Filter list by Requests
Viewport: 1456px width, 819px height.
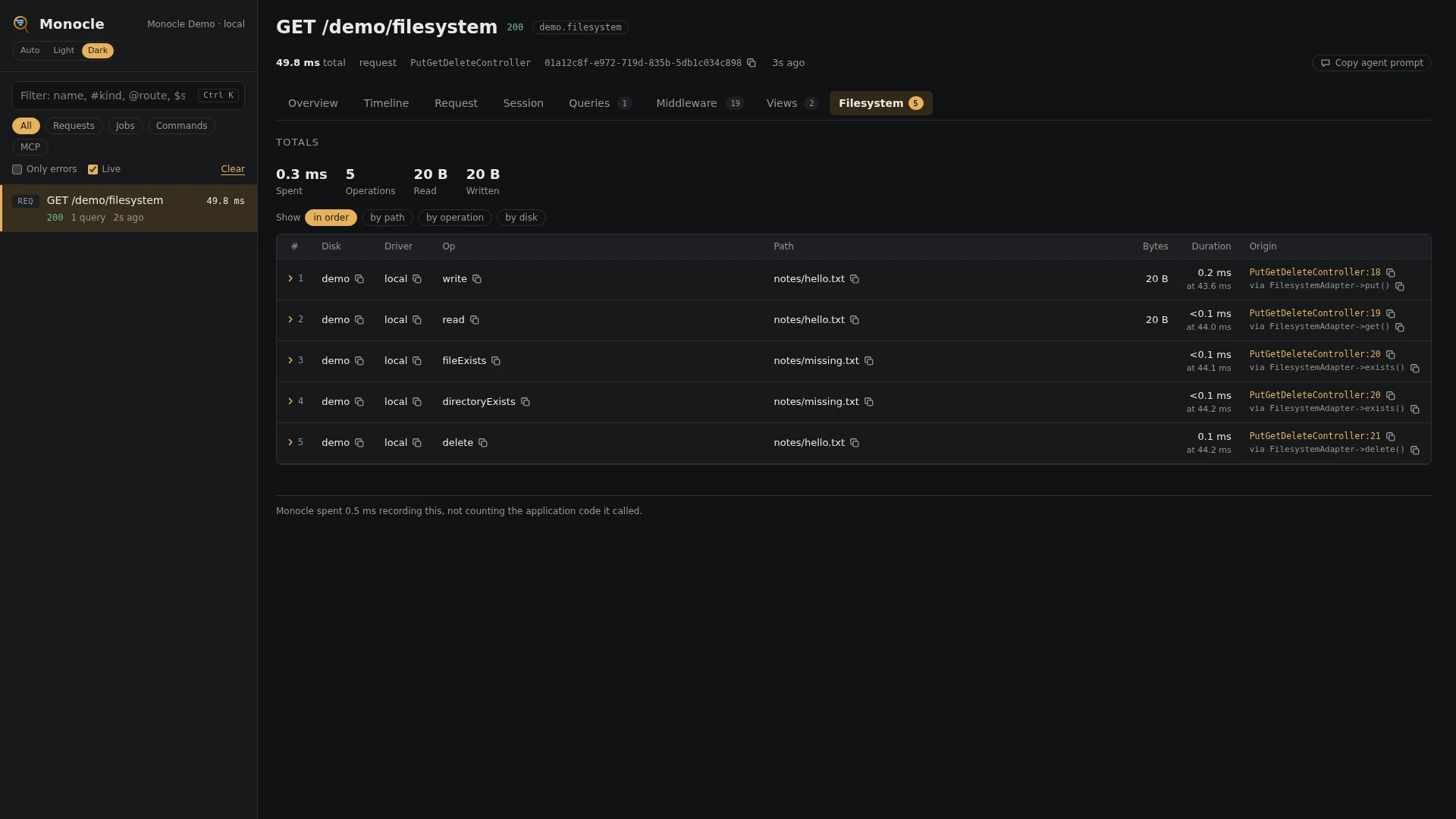(74, 126)
